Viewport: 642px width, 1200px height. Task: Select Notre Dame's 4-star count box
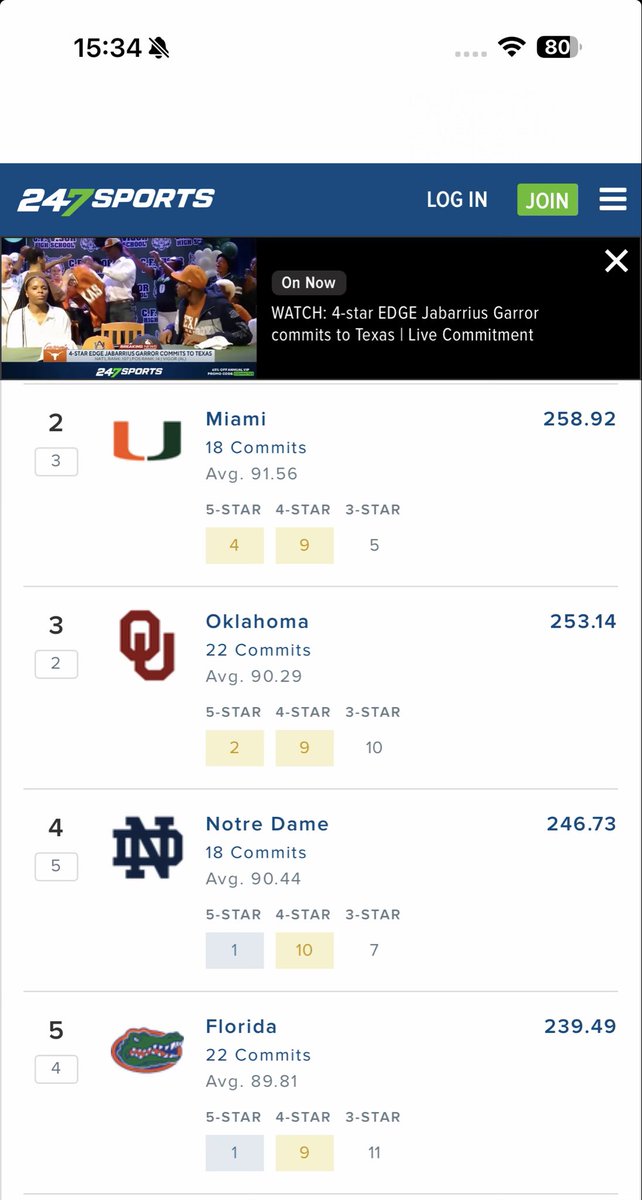tap(304, 950)
